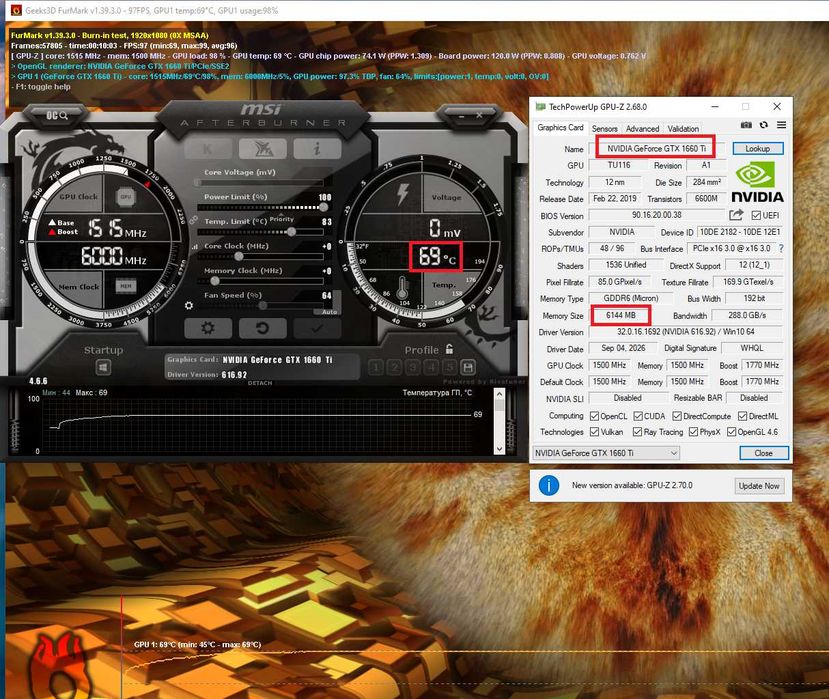Click Bus Interface question mark icon
Viewport: 829px width, 699px height.
click(781, 248)
